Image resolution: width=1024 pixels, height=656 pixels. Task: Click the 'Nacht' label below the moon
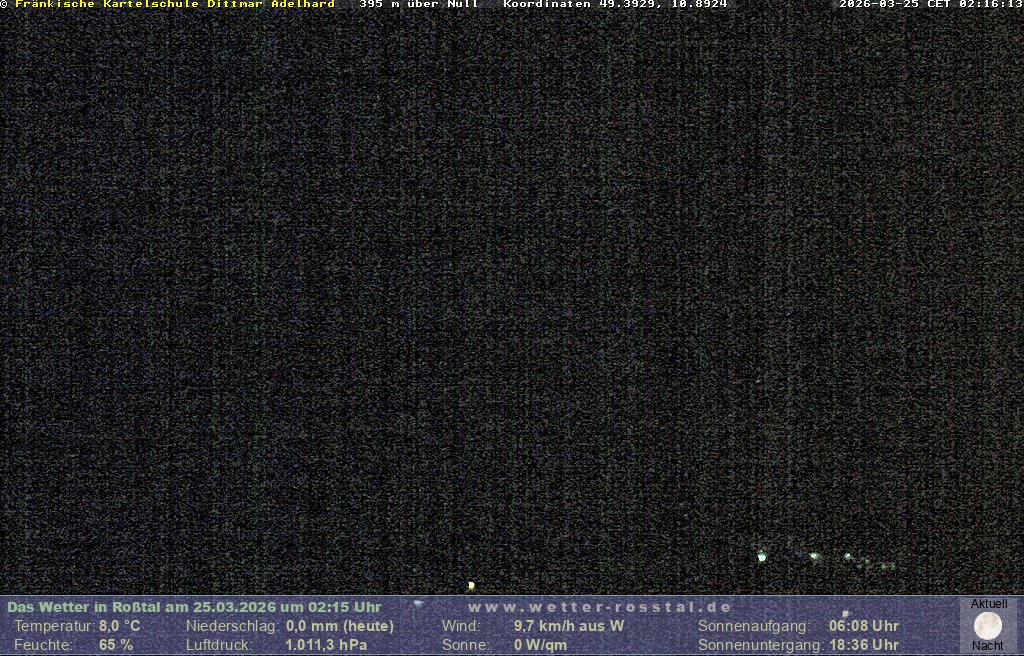coord(988,646)
